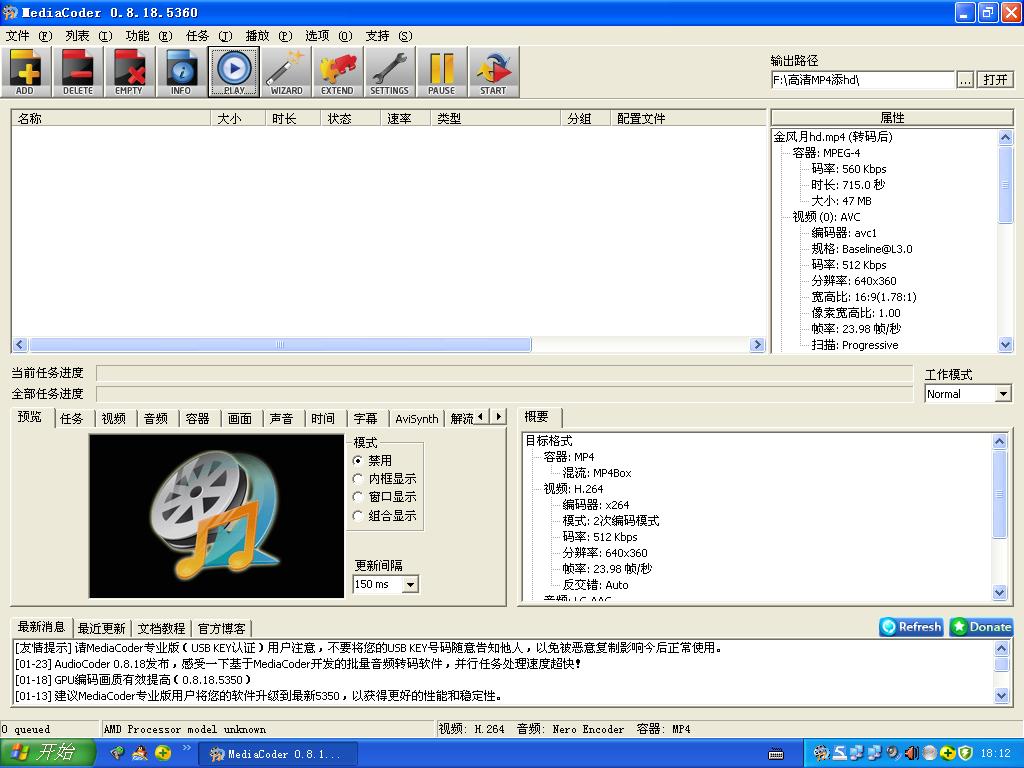Click the START transcoding icon
1024x768 pixels.
pos(494,72)
